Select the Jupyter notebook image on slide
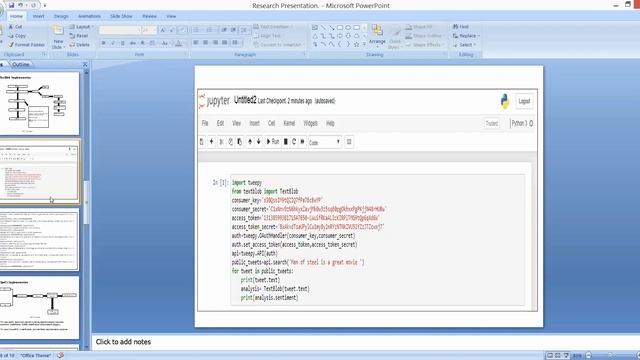640x360 pixels. [x=367, y=200]
